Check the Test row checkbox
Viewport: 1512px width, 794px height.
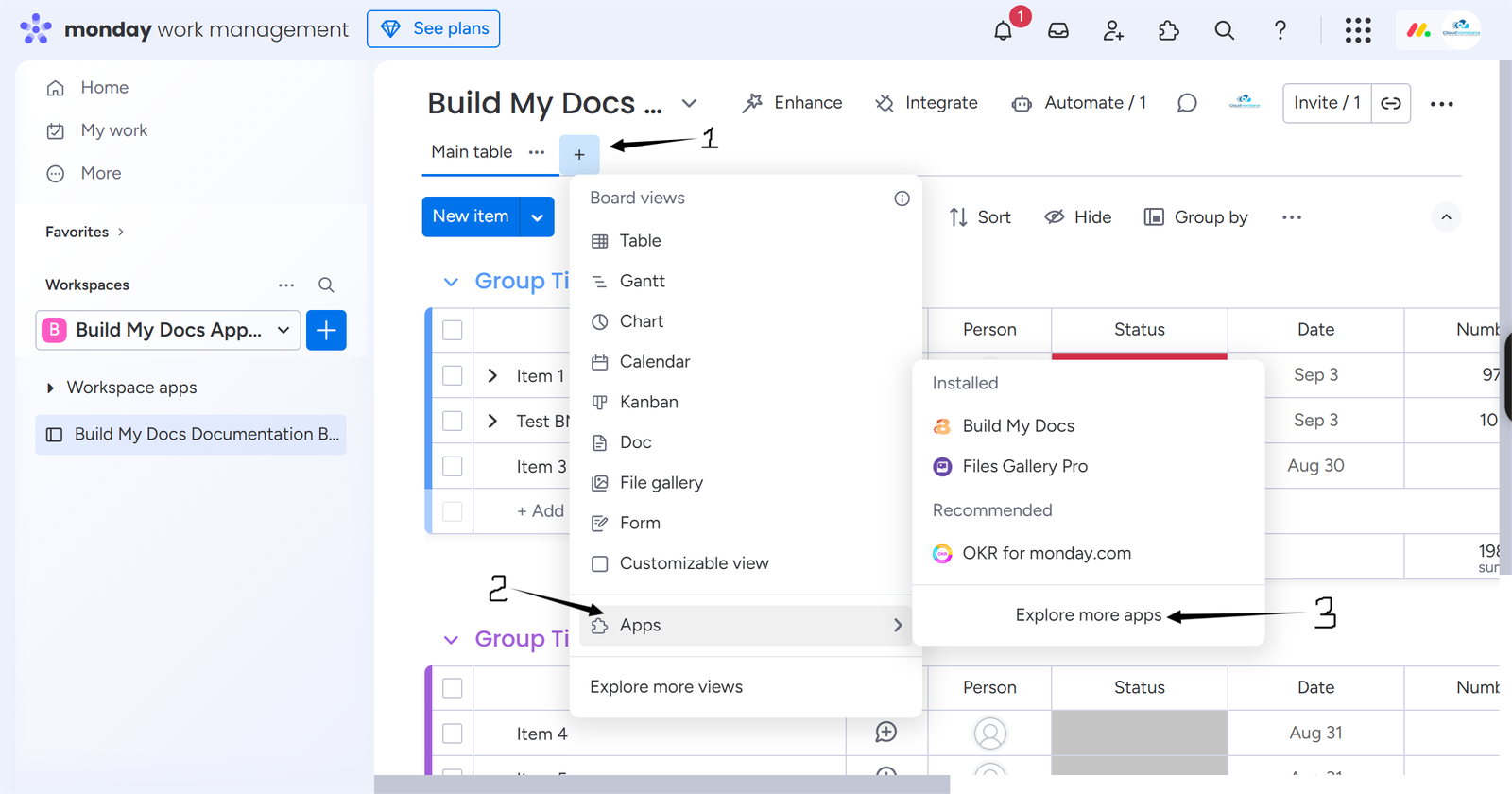453,421
